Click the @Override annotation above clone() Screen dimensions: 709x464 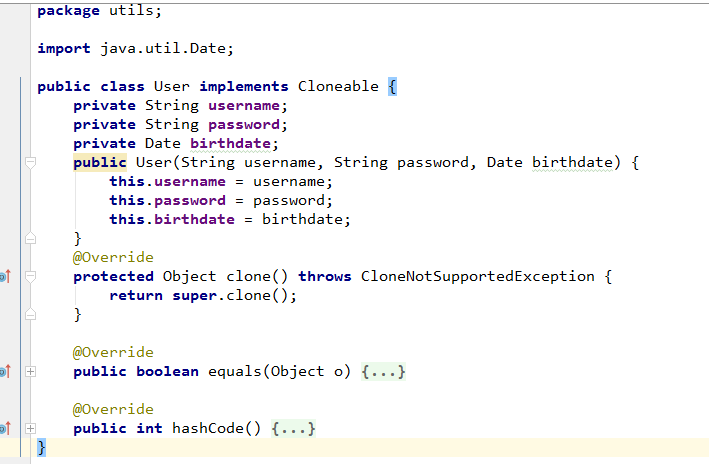click(113, 257)
